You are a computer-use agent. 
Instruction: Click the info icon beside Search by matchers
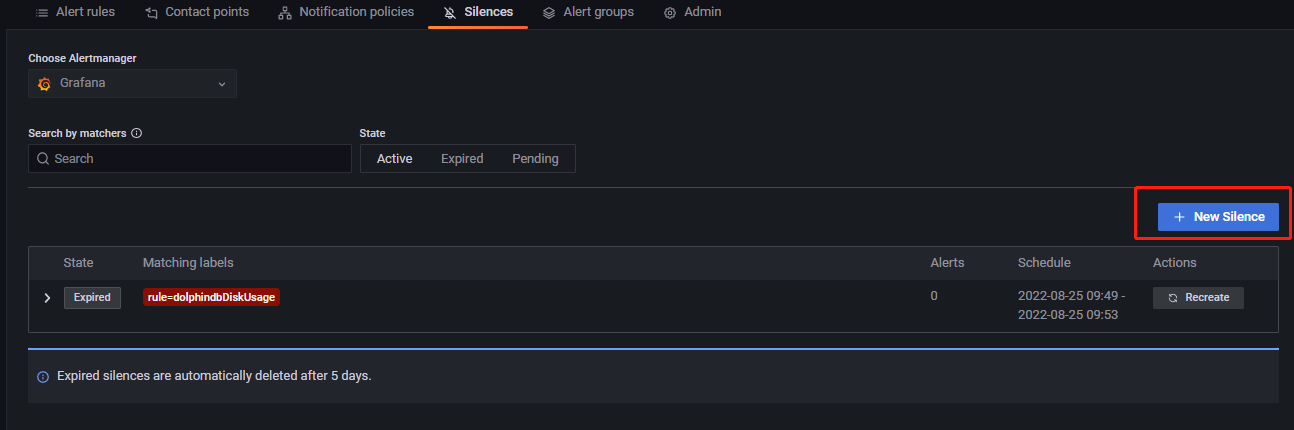[136, 133]
